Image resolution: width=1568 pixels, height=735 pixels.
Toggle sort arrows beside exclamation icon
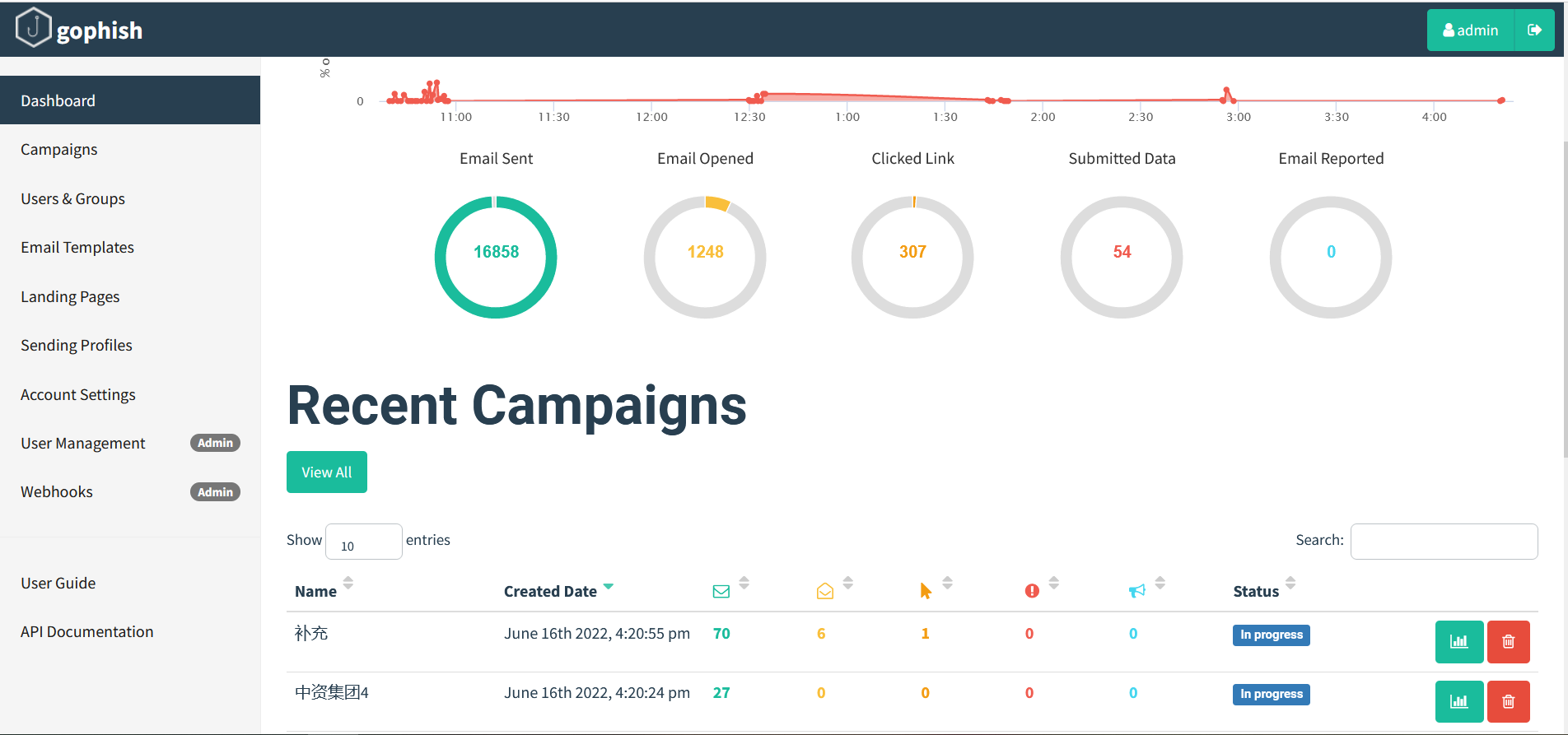1054,583
